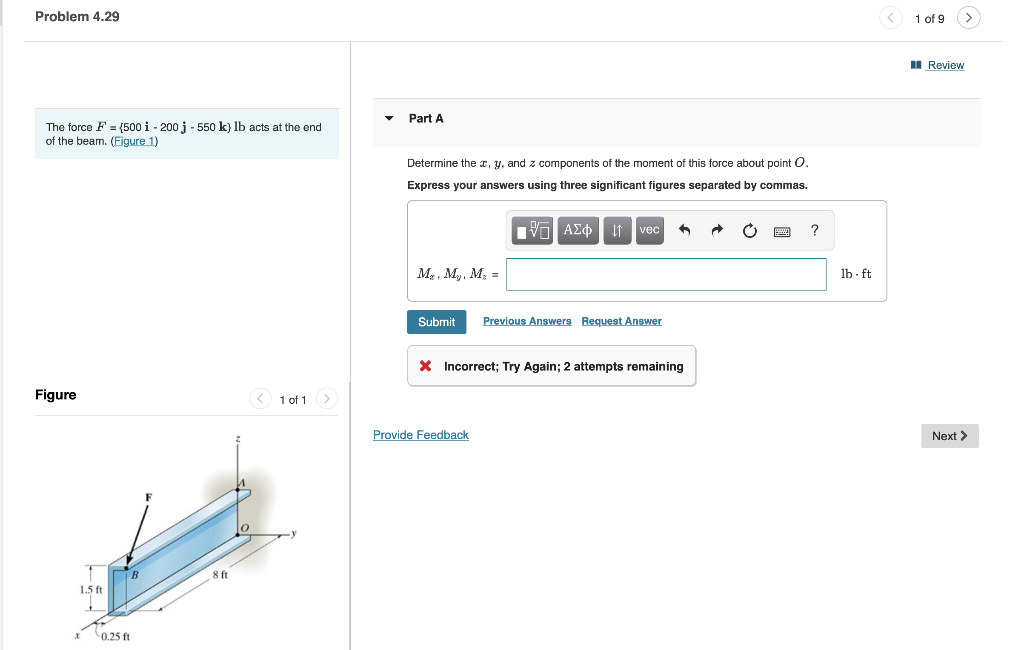Click the red X incorrect indicator

[424, 365]
